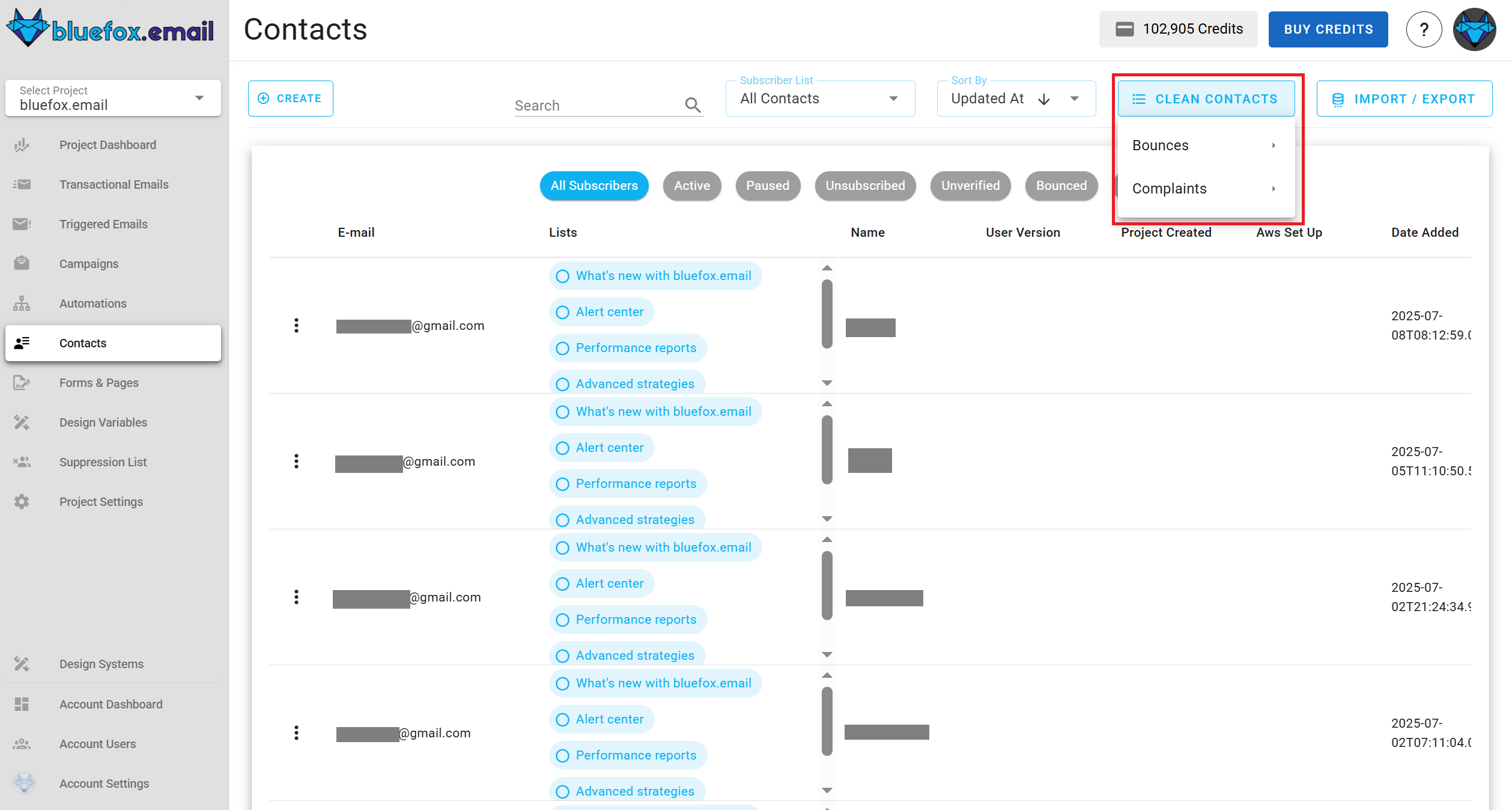Click the Import / Export button
1512x810 pixels.
click(1404, 99)
